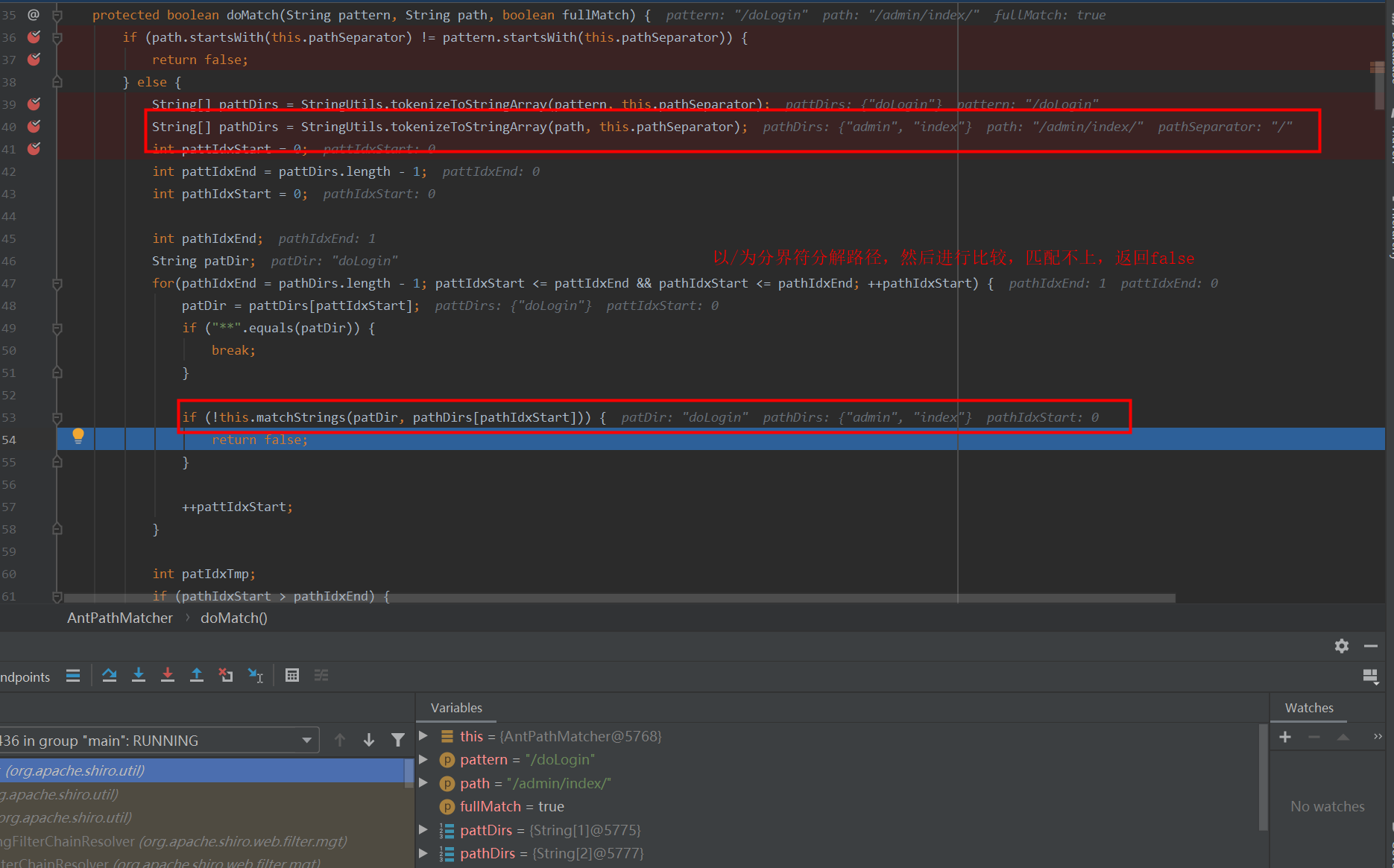Toggle breakpoint on line 37
1394x868 pixels.
click(x=34, y=59)
